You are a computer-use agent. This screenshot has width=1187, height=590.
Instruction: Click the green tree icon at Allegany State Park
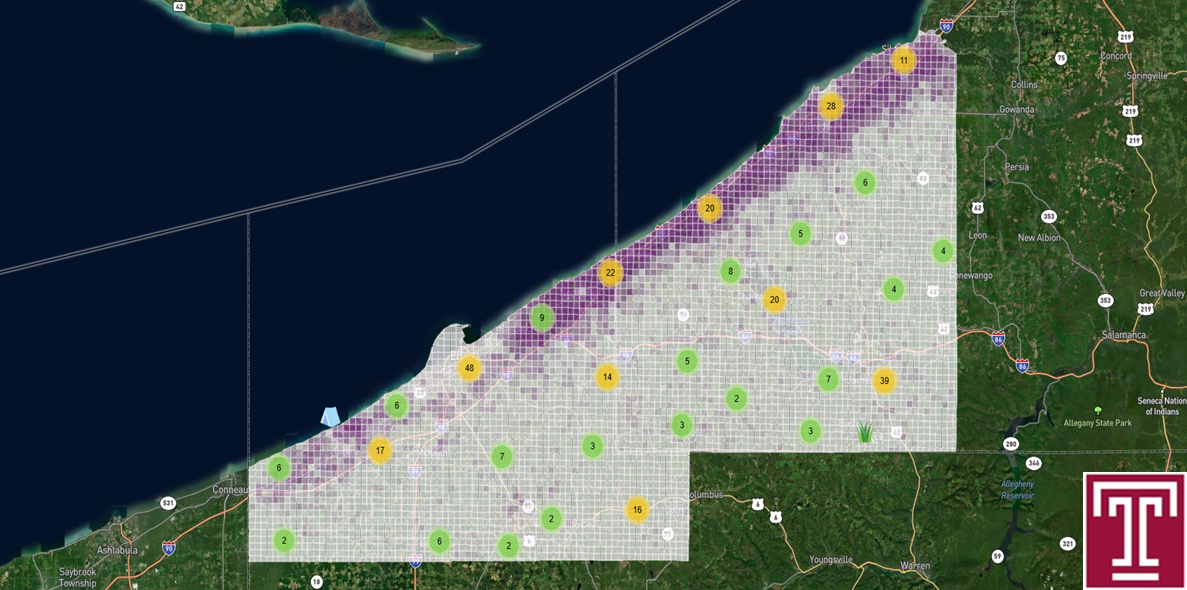point(1098,408)
